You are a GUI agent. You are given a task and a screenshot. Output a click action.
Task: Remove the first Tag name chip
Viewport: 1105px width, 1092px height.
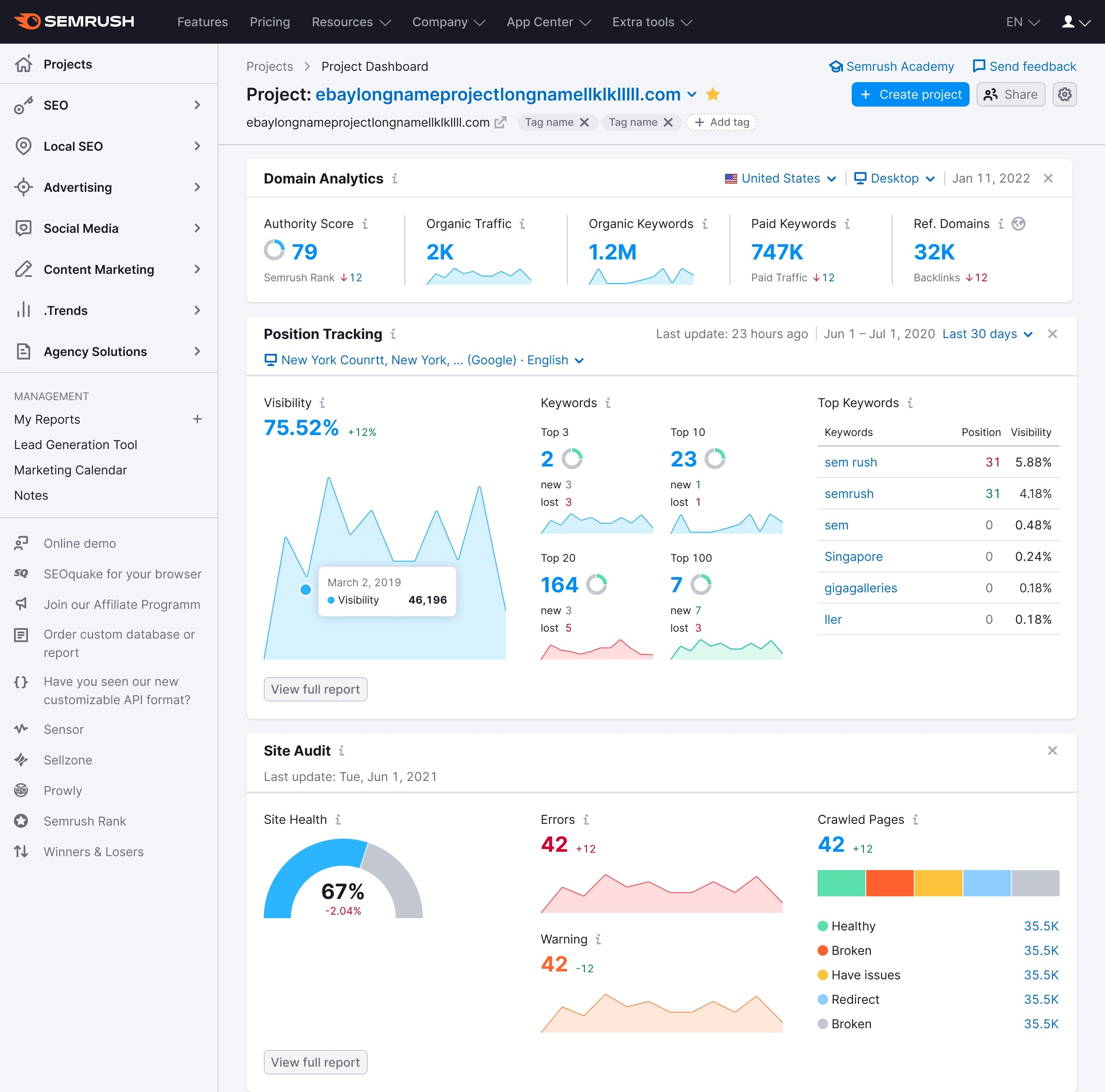pyautogui.click(x=584, y=122)
